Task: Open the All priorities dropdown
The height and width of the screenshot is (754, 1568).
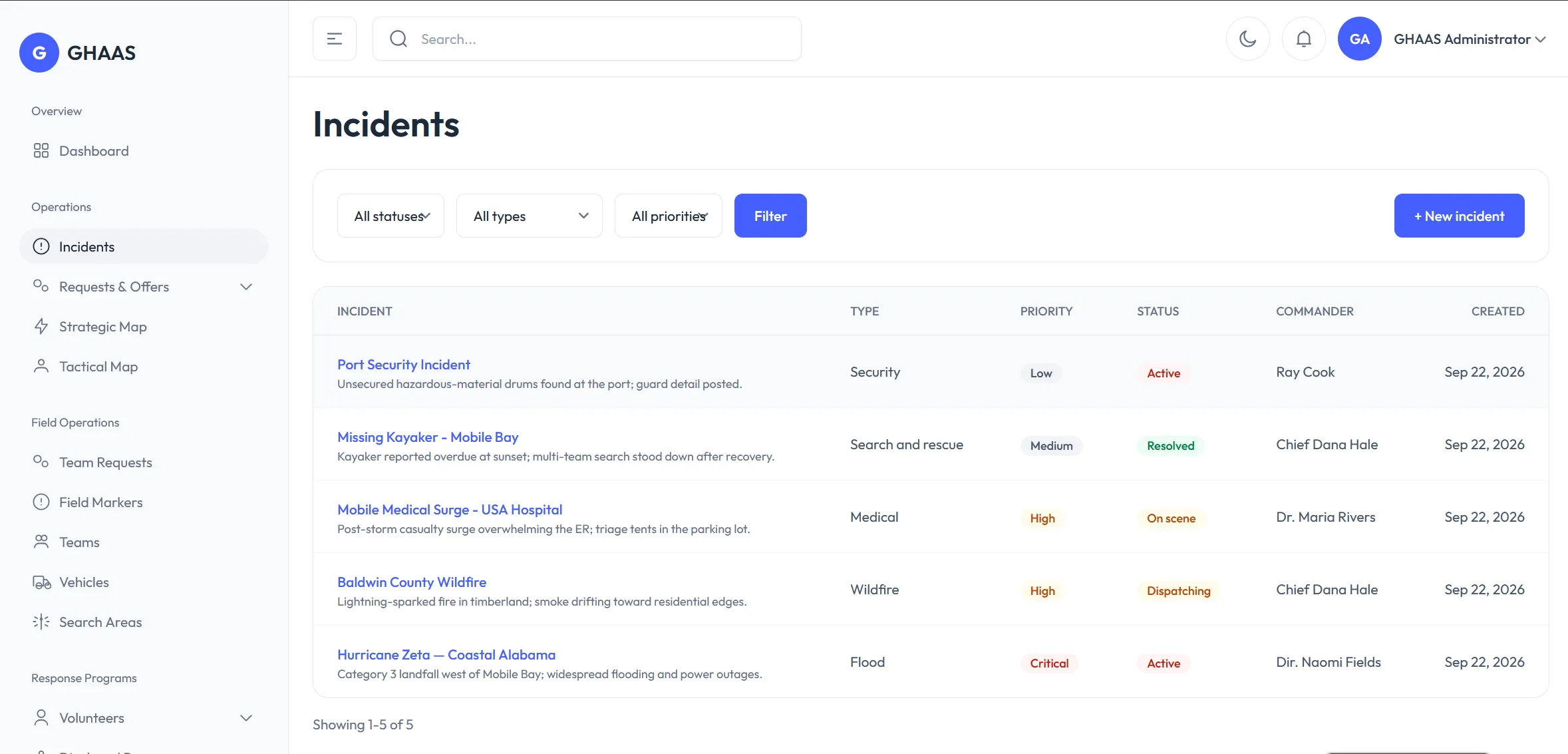Action: point(669,216)
